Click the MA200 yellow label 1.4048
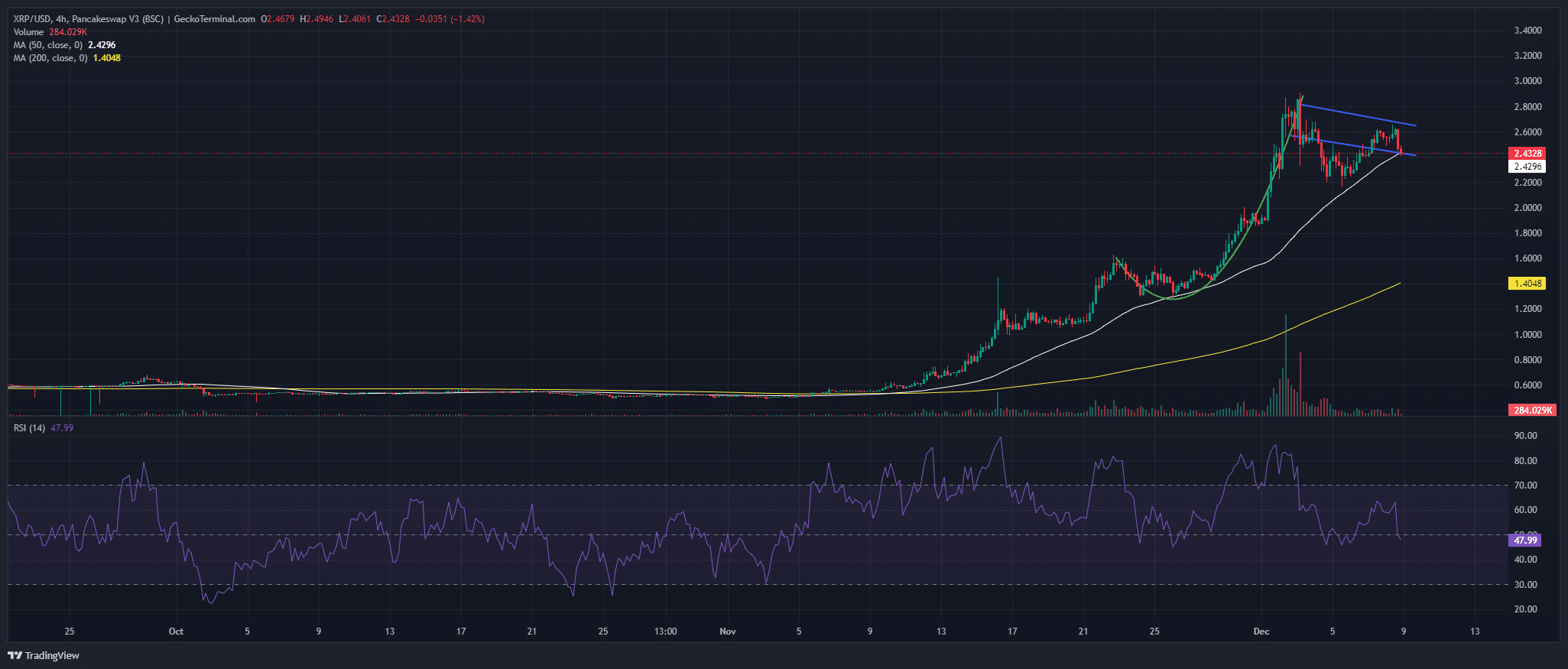This screenshot has width=1568, height=669. tap(1527, 284)
